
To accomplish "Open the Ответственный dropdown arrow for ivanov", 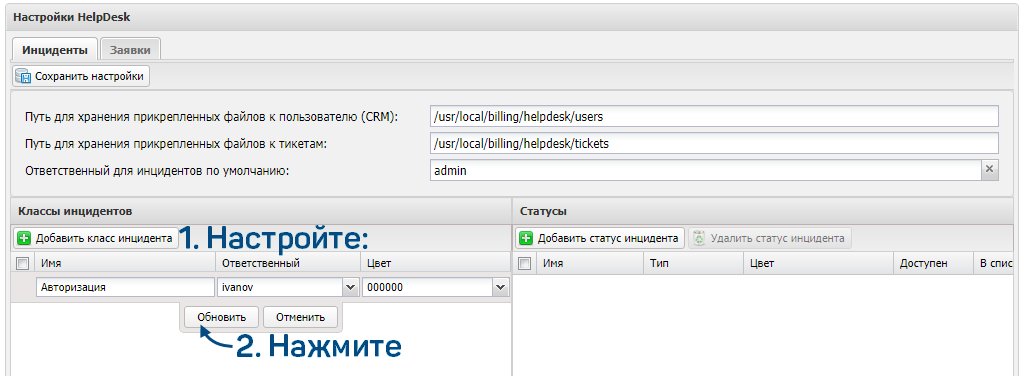I will point(351,287).
